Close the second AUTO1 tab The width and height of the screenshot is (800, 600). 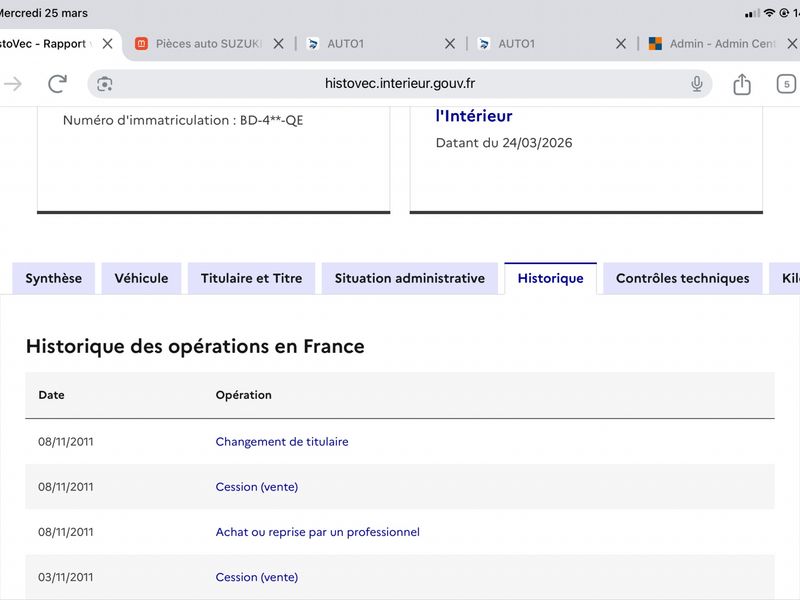click(x=621, y=44)
